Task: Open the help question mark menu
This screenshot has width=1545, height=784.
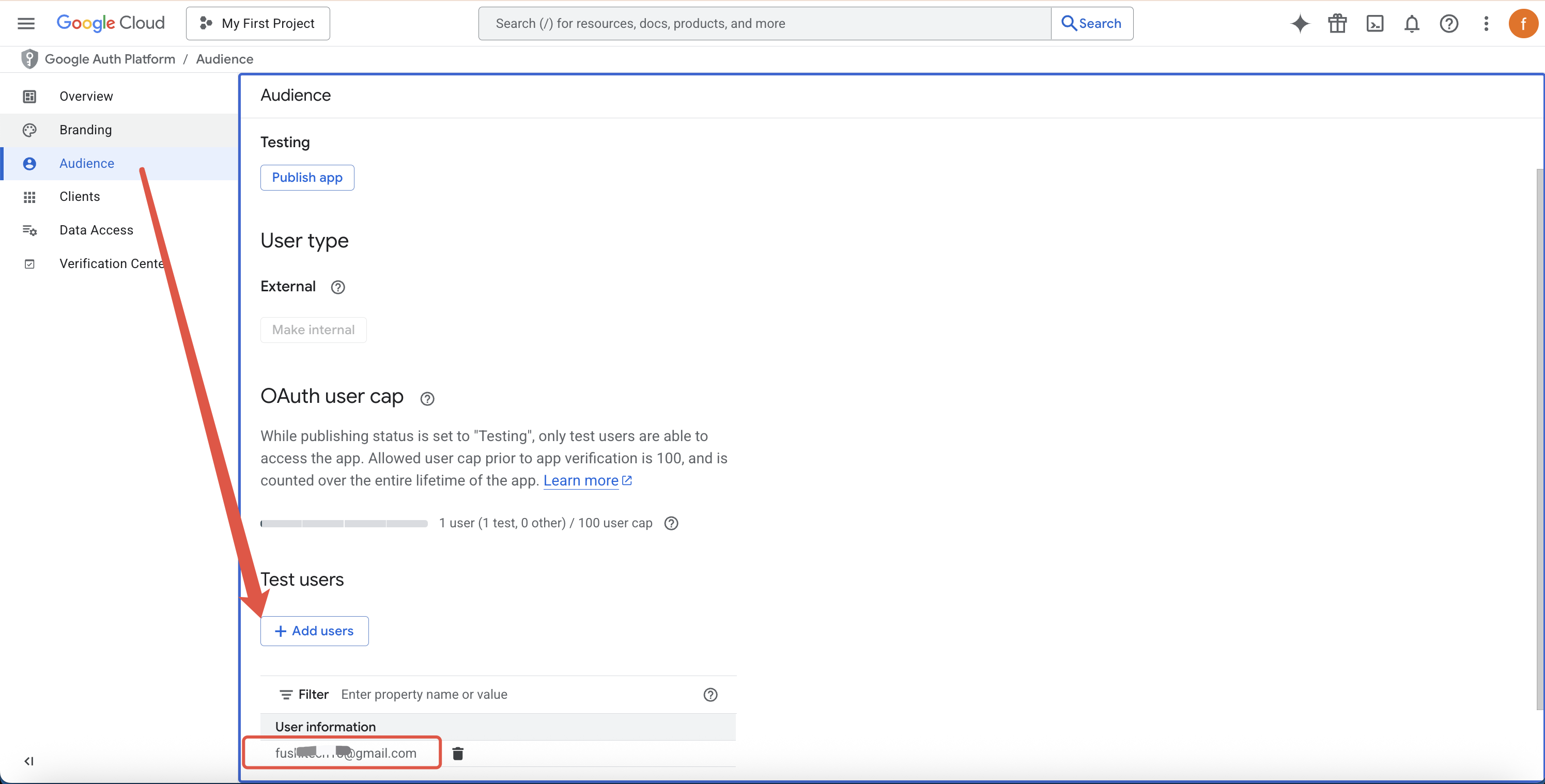Action: [x=1448, y=23]
